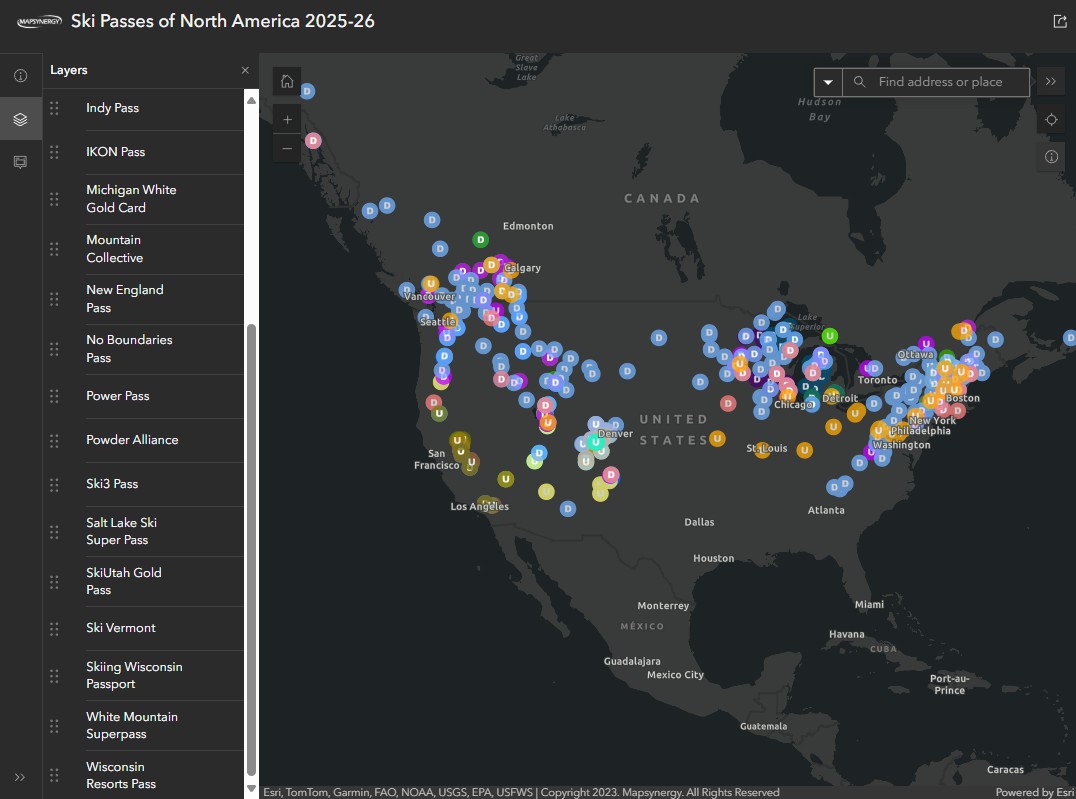Select the Ski3 Pass layer
The width and height of the screenshot is (1076, 799).
point(112,483)
